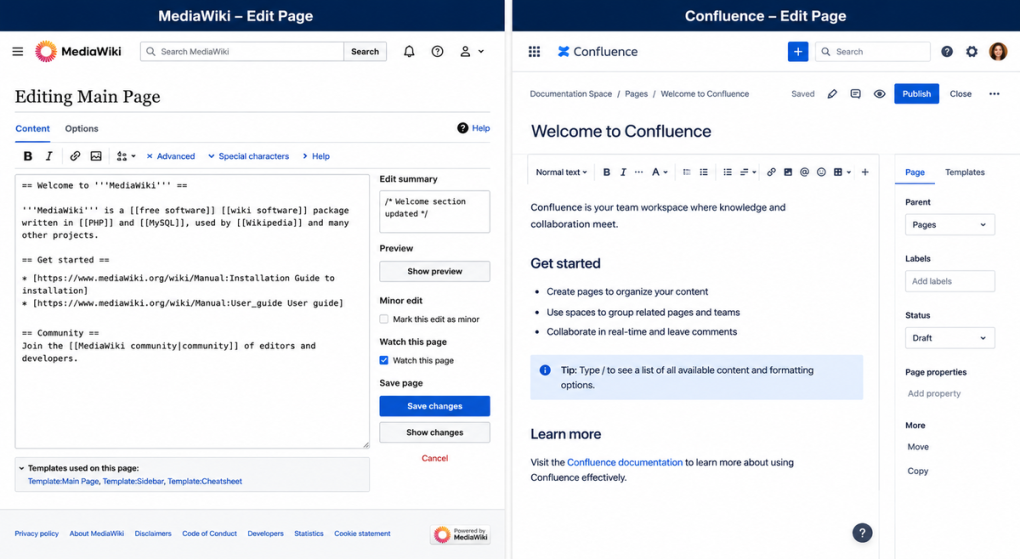The image size is (1020, 559).
Task: Switch to MediaWiki Content tab
Action: click(x=33, y=129)
